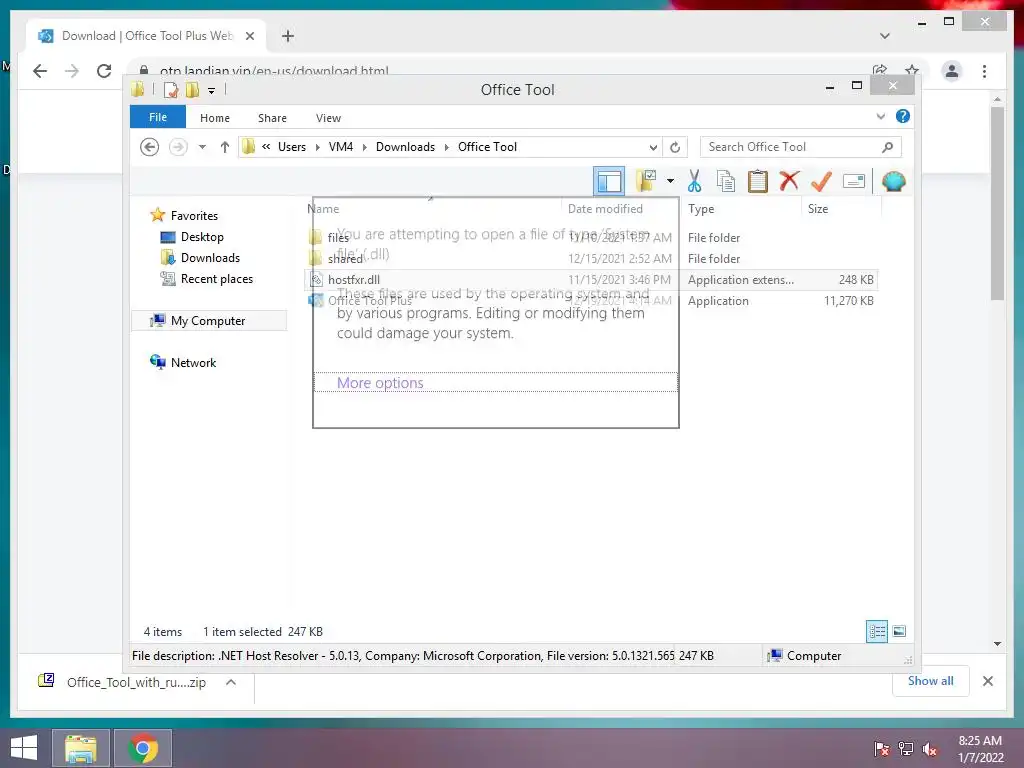Screen dimensions: 1024x768
Task: Open Chrome from the taskbar
Action: (x=143, y=748)
